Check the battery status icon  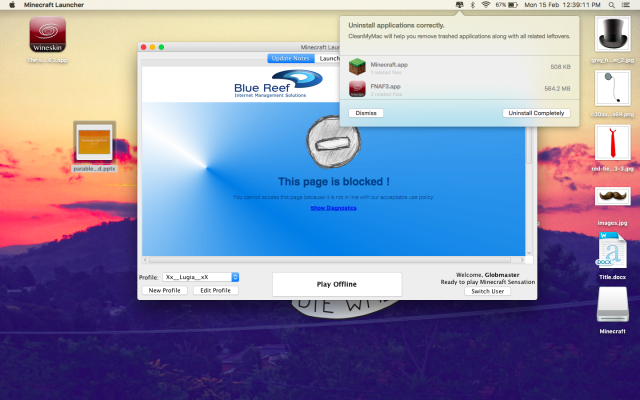pos(513,5)
